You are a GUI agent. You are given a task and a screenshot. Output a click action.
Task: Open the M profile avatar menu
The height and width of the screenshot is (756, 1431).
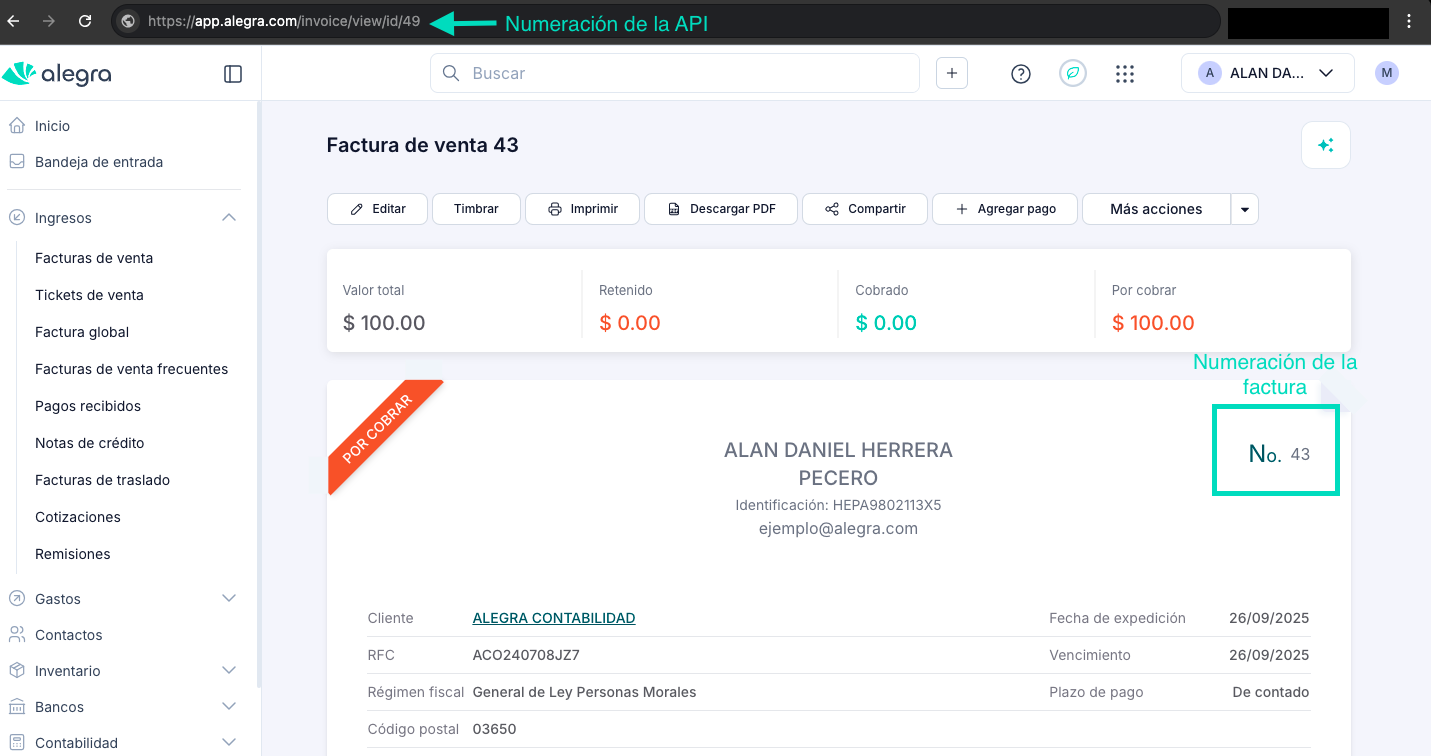(x=1386, y=73)
